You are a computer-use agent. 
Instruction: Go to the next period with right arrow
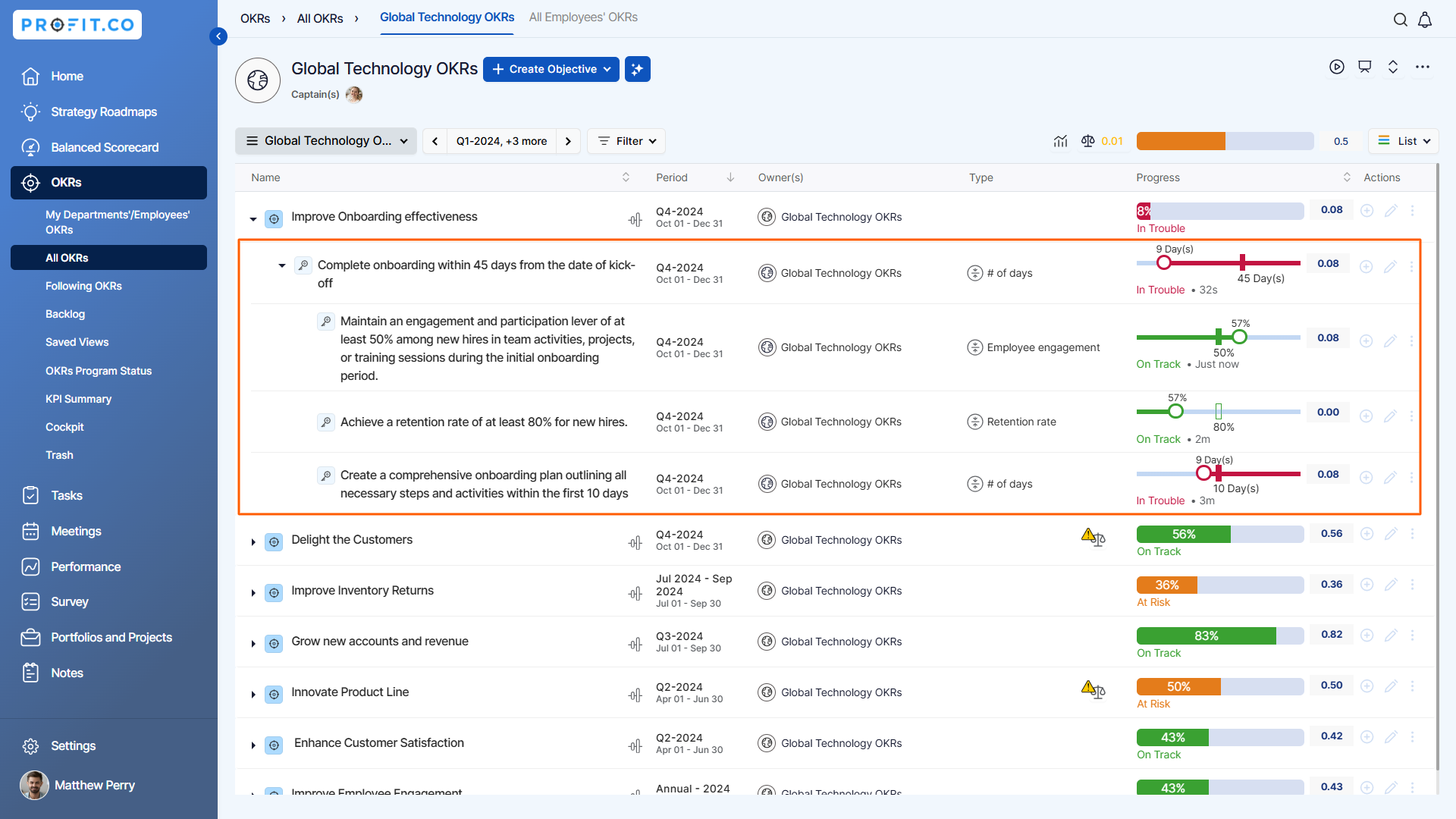(x=568, y=141)
